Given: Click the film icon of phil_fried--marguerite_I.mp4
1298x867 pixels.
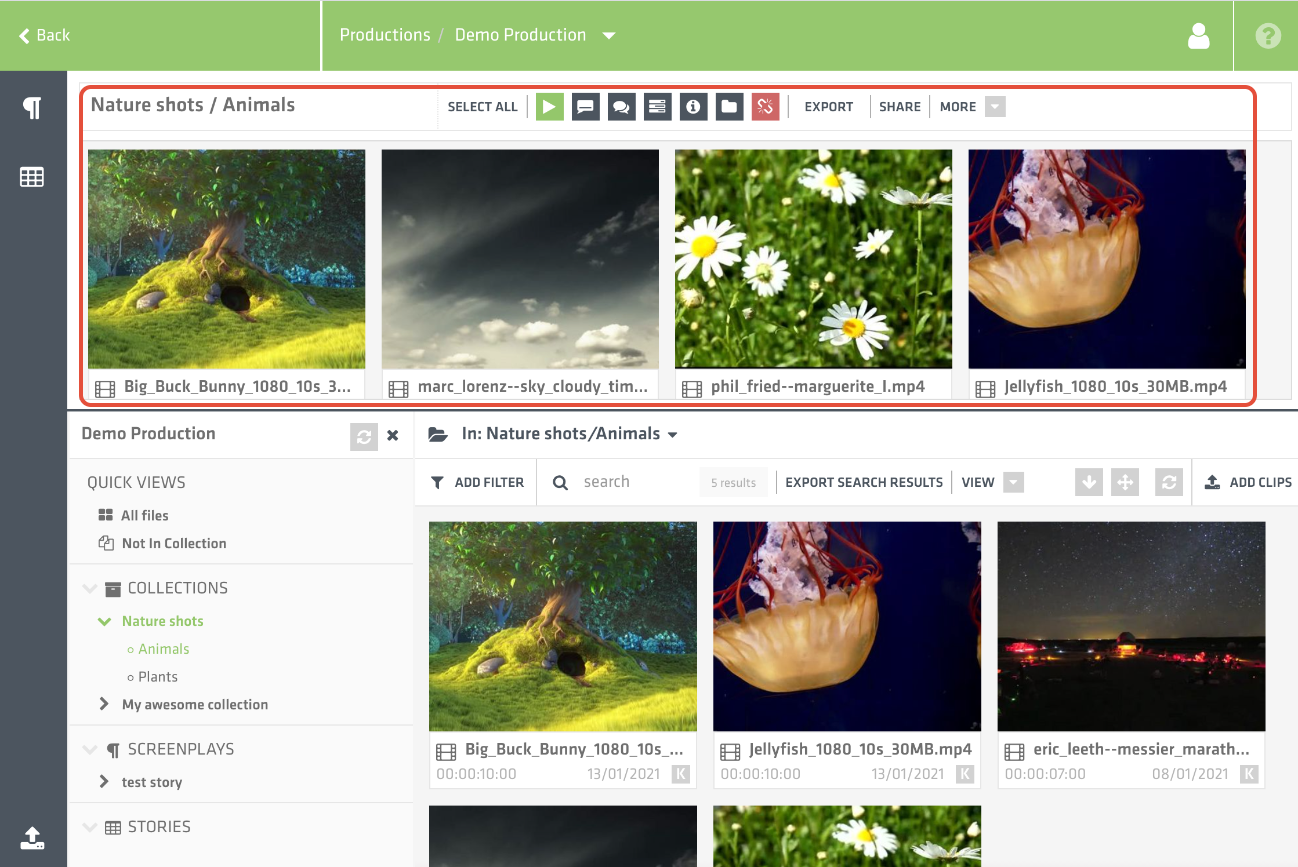Looking at the screenshot, I should click(x=691, y=389).
